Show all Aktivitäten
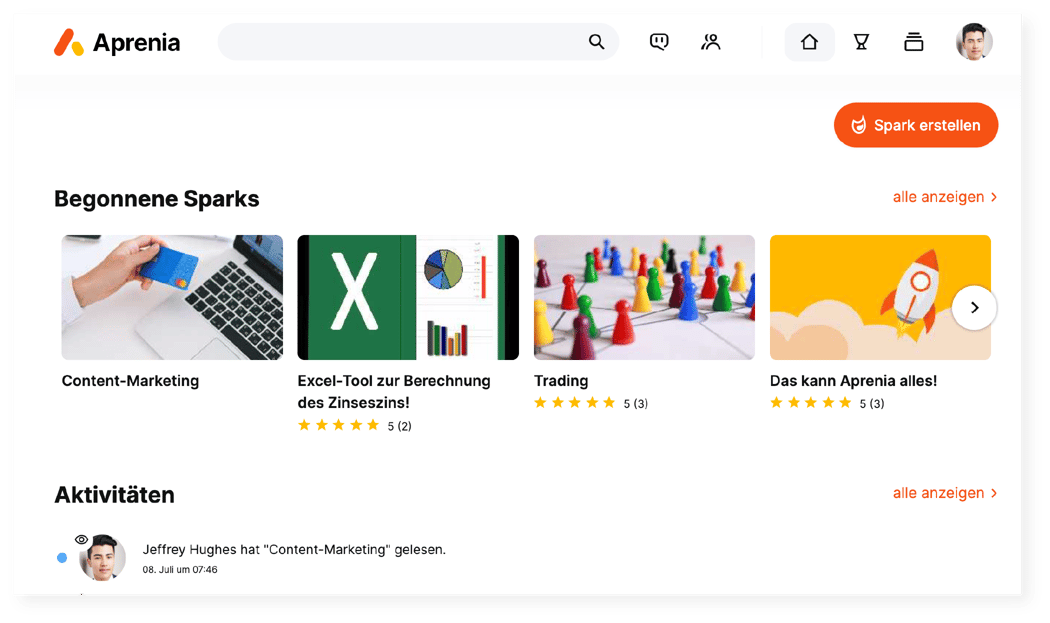1050x623 pixels. (x=944, y=493)
